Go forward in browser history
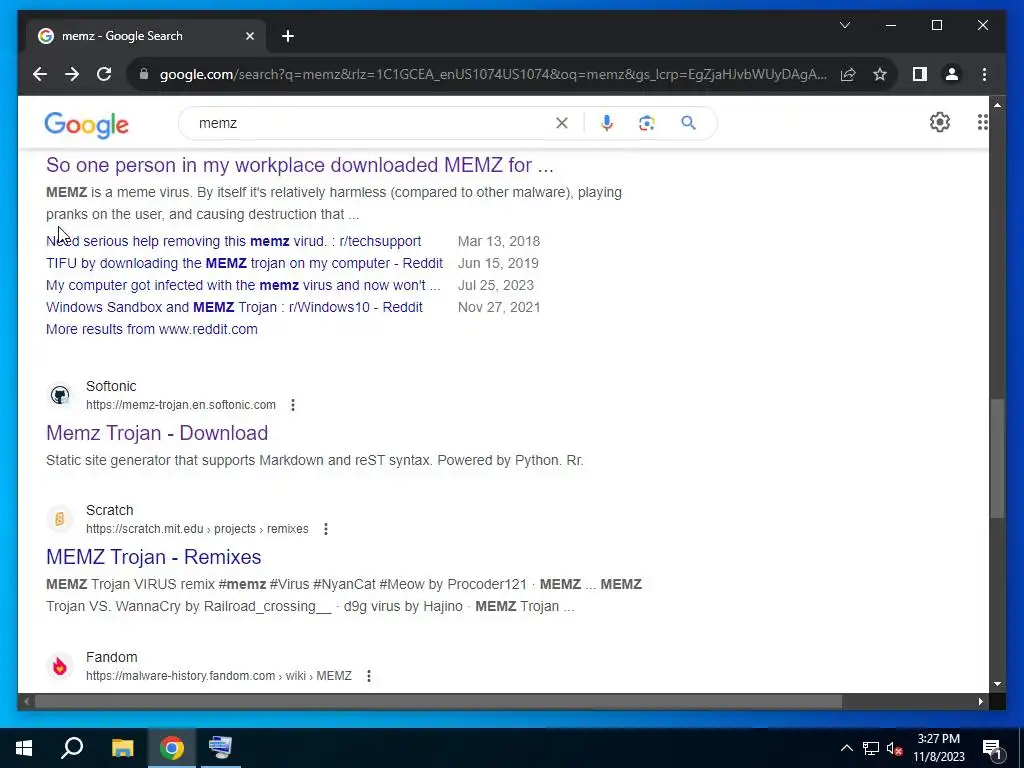 coord(72,74)
